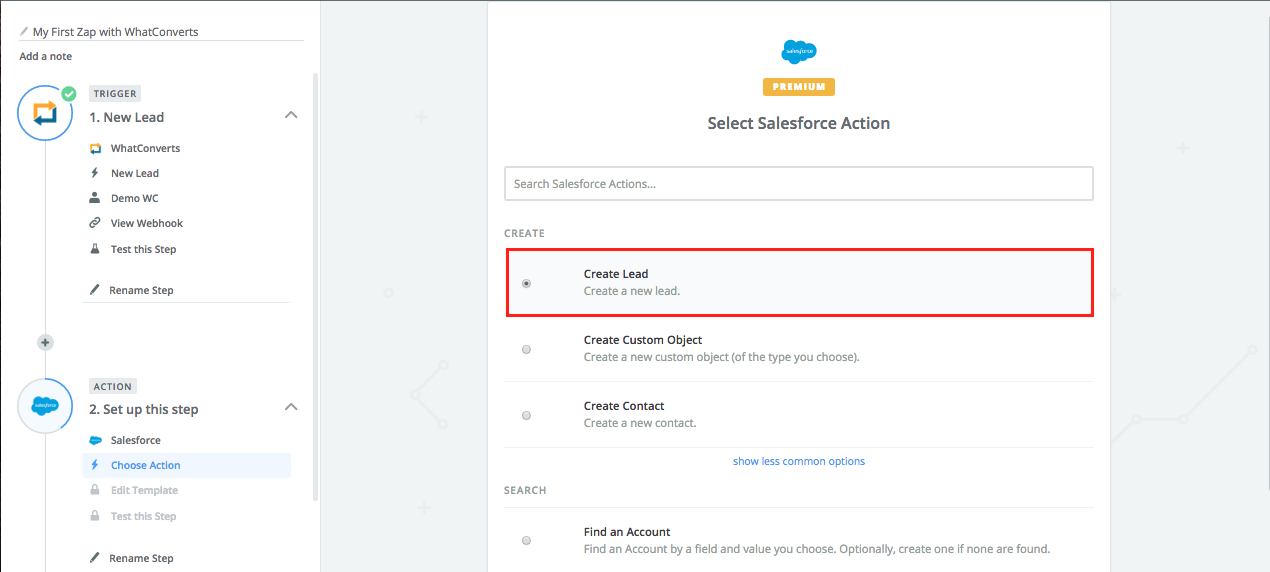
Task: Click the sidebar vertical scrollbar
Action: coord(316,285)
